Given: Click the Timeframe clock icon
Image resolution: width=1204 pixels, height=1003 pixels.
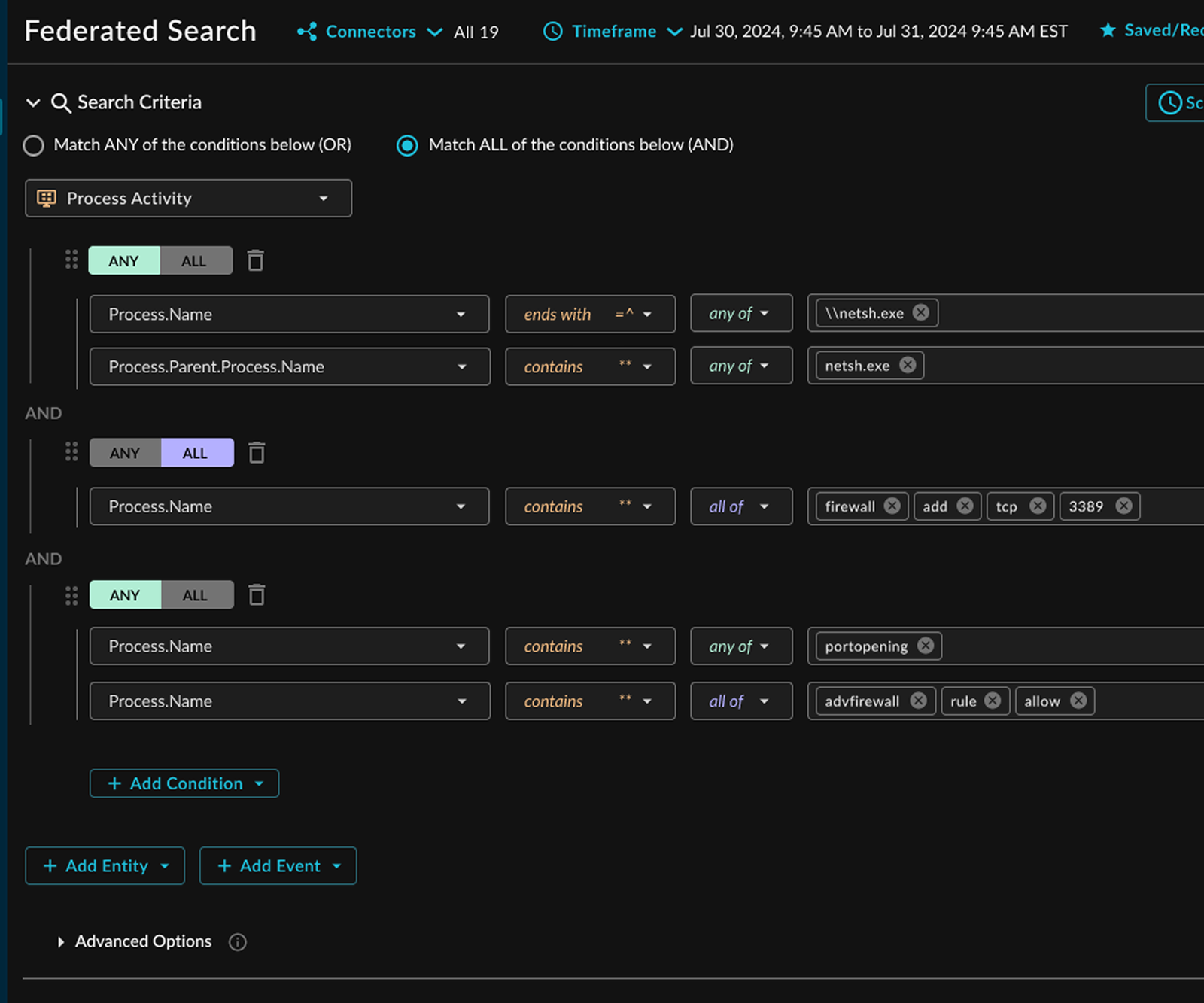Looking at the screenshot, I should [553, 32].
